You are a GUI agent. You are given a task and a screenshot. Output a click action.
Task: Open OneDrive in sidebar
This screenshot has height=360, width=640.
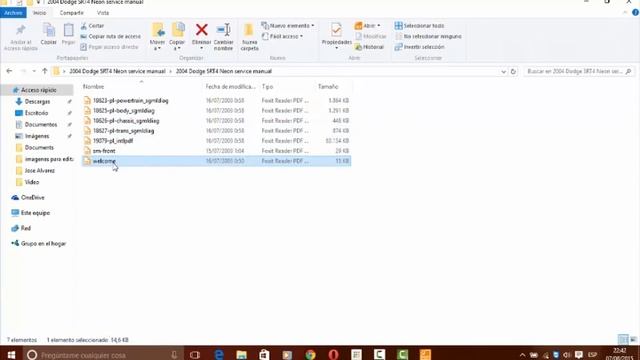click(32, 198)
